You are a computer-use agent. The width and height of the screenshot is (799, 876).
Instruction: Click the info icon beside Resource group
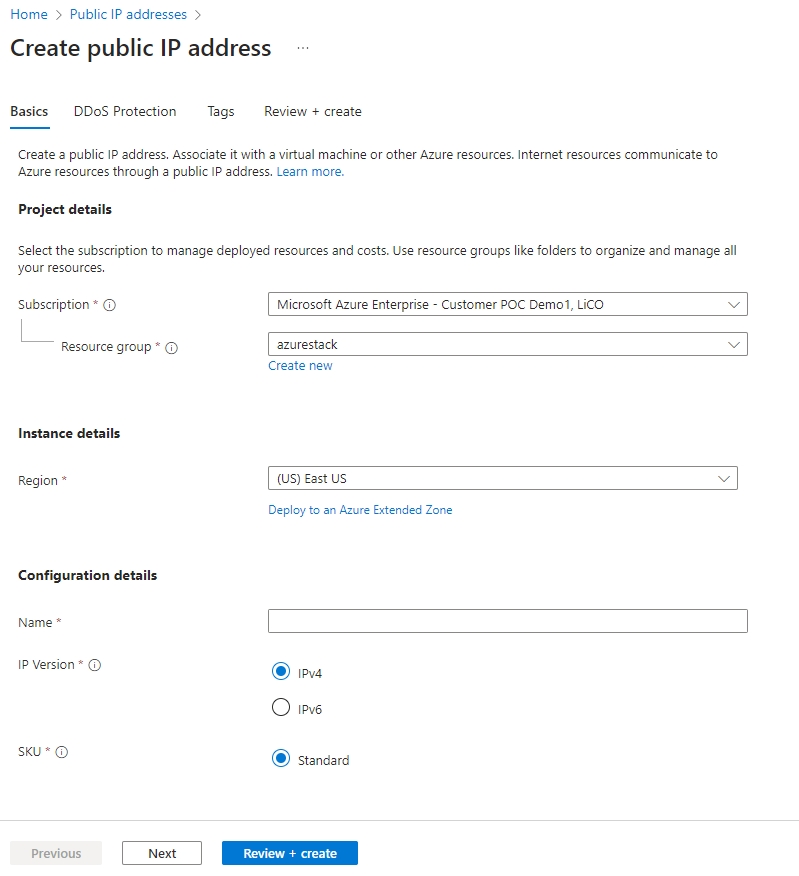171,348
